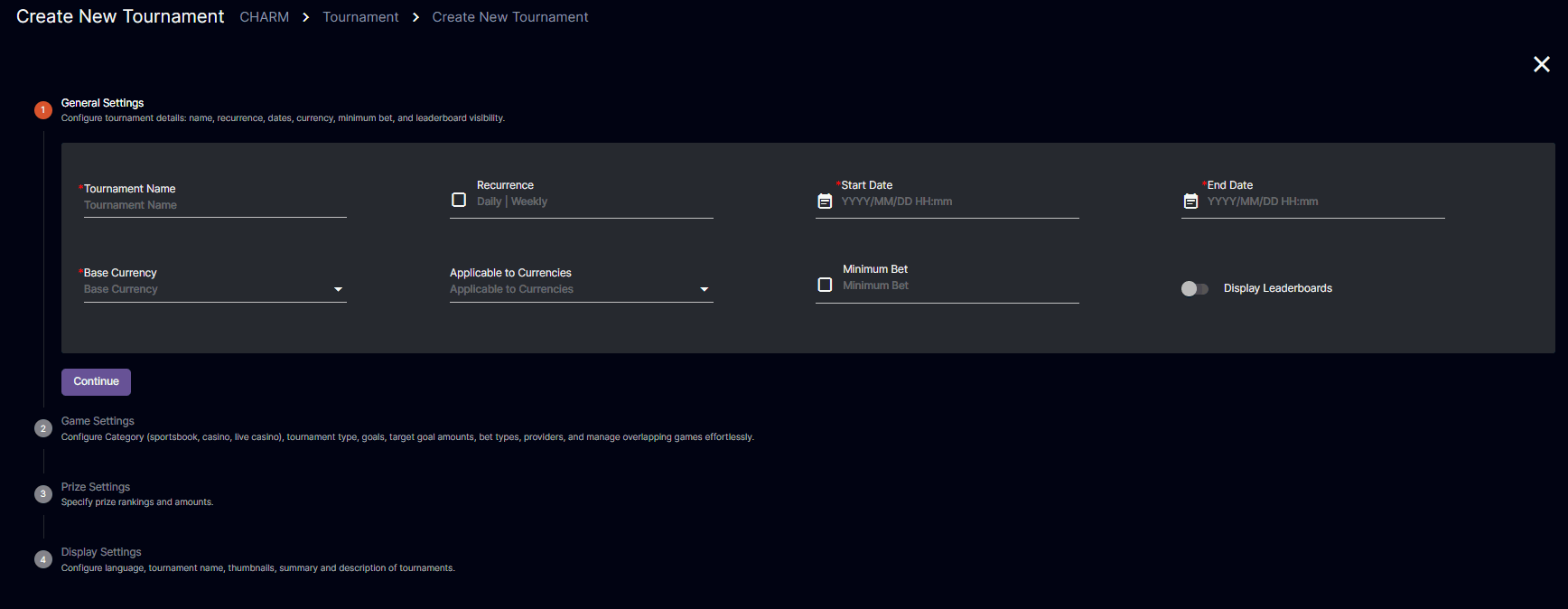
Task: Click the step 2 Game Settings circle
Action: coord(43,428)
